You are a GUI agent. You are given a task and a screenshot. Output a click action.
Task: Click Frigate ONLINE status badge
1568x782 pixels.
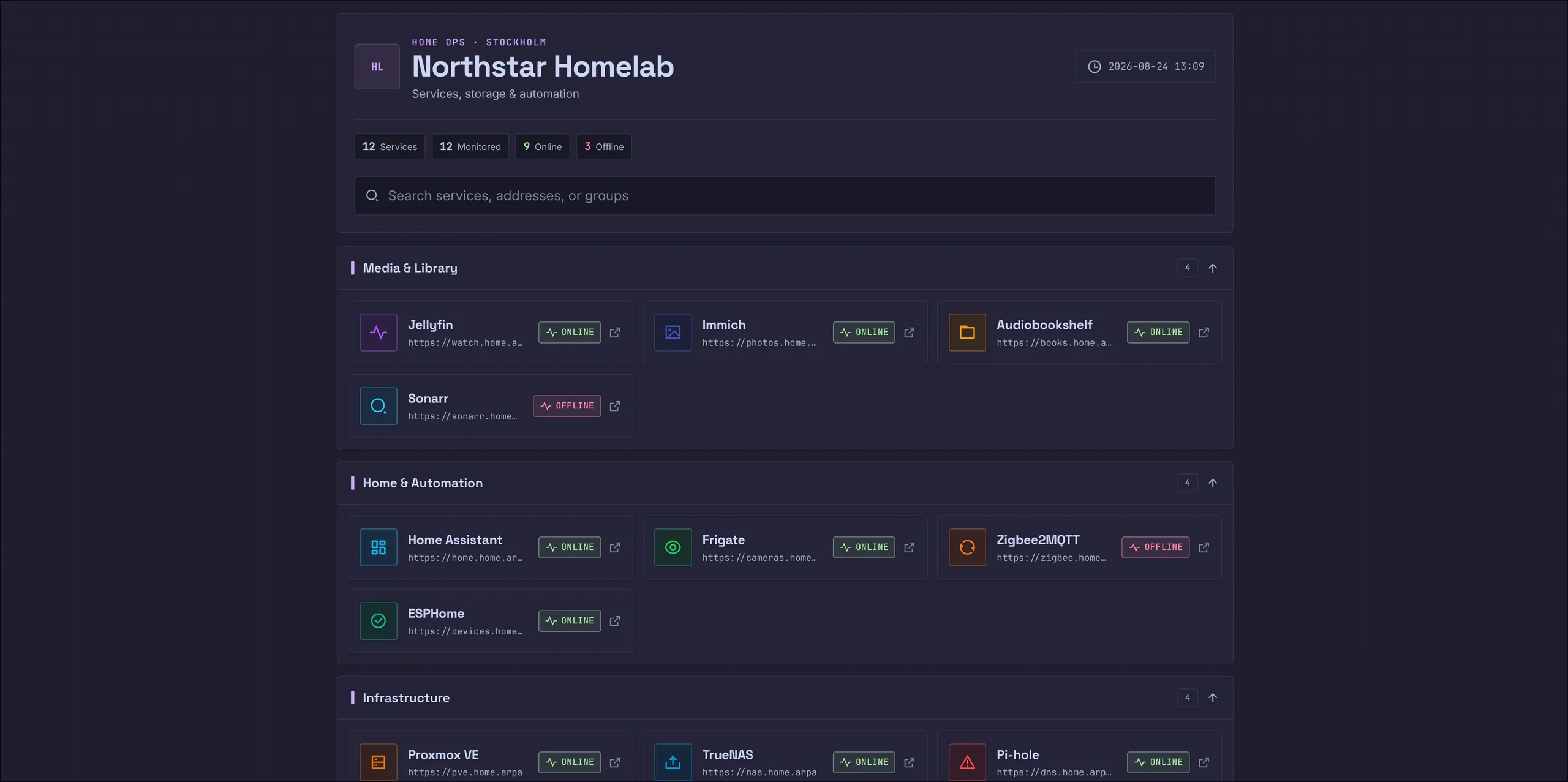pos(864,547)
